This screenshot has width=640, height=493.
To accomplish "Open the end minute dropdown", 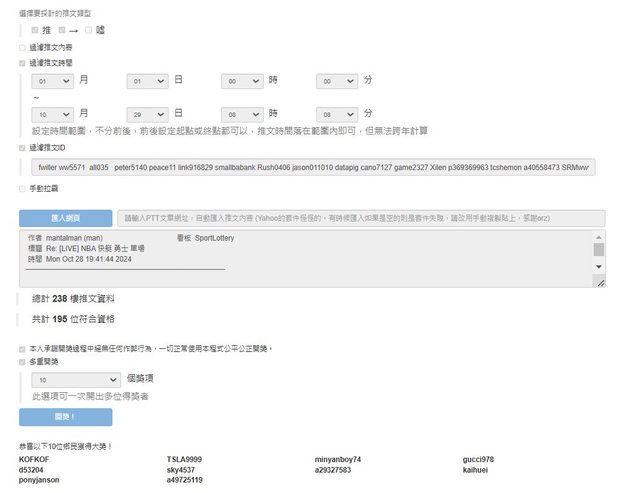I will click(337, 114).
